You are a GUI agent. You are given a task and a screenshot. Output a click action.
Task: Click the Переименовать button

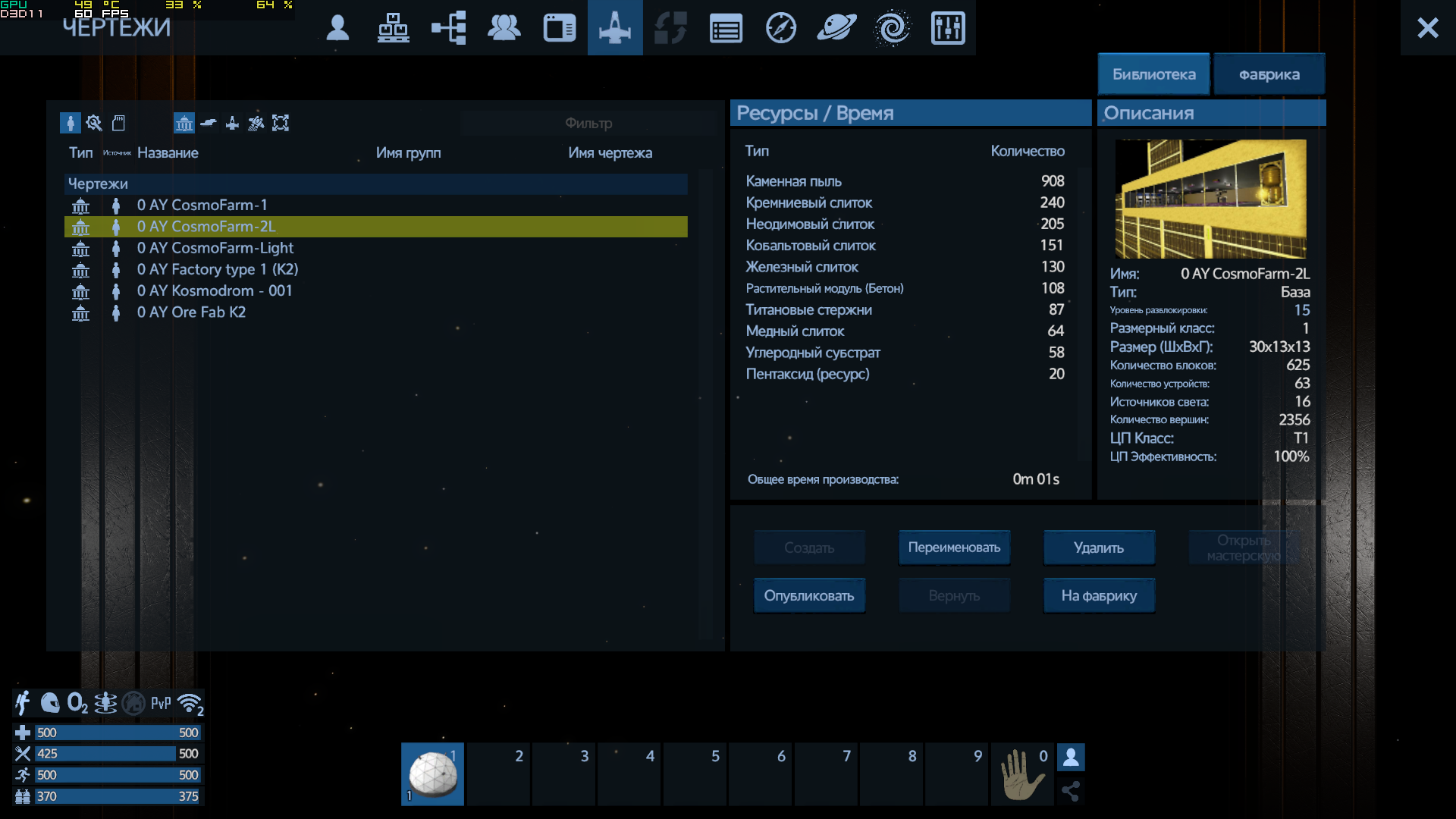click(x=954, y=548)
